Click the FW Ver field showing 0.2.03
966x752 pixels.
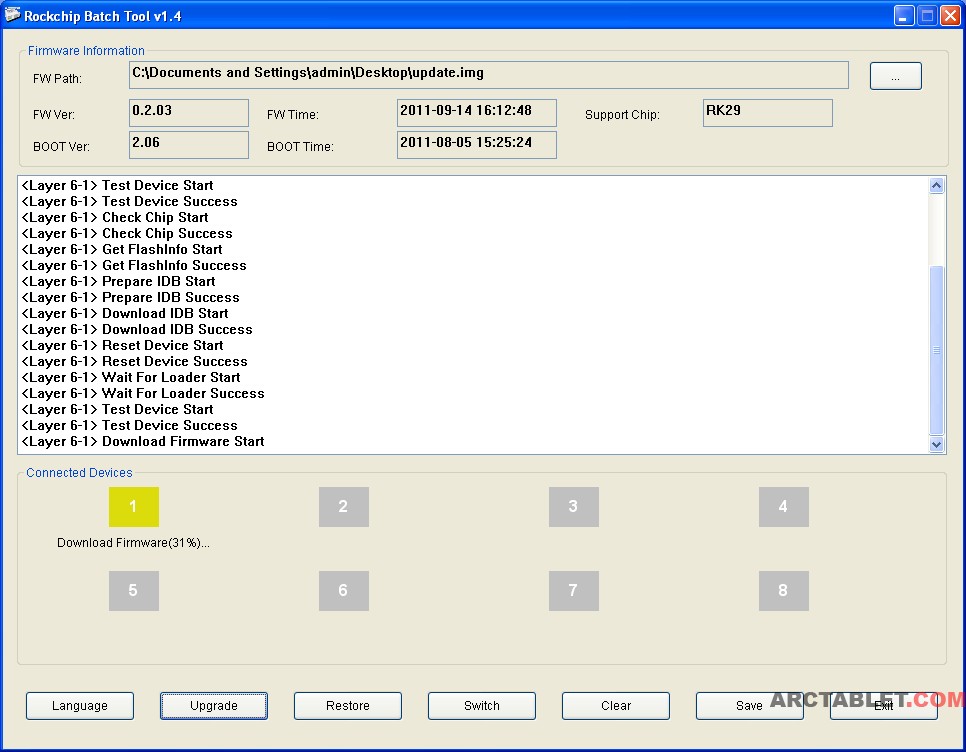[189, 113]
